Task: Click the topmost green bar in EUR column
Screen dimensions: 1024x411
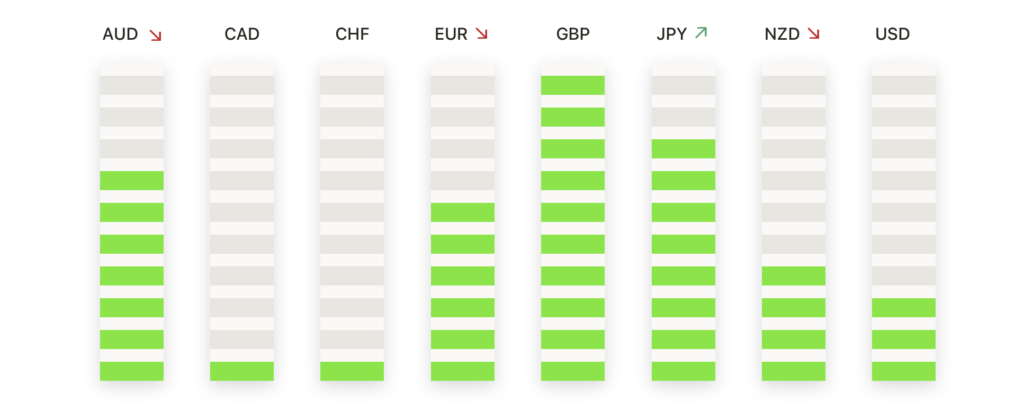Action: pos(462,212)
